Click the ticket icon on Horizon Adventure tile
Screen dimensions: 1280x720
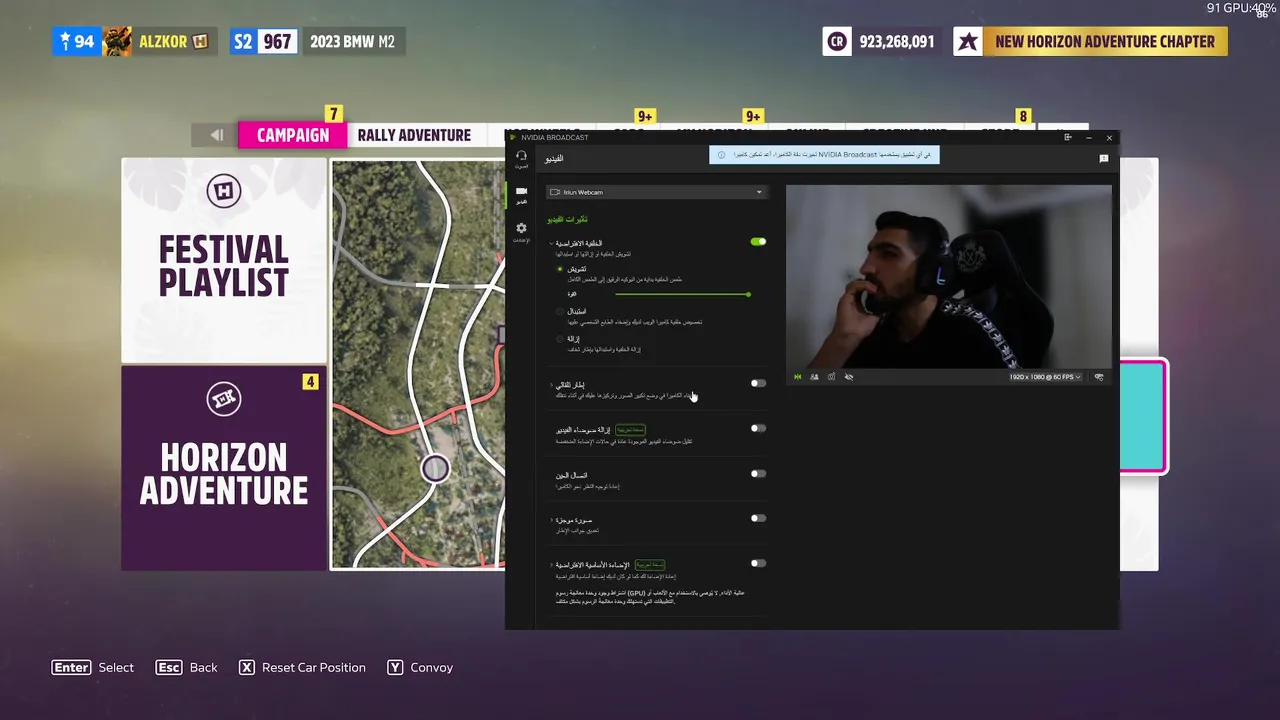(x=224, y=399)
